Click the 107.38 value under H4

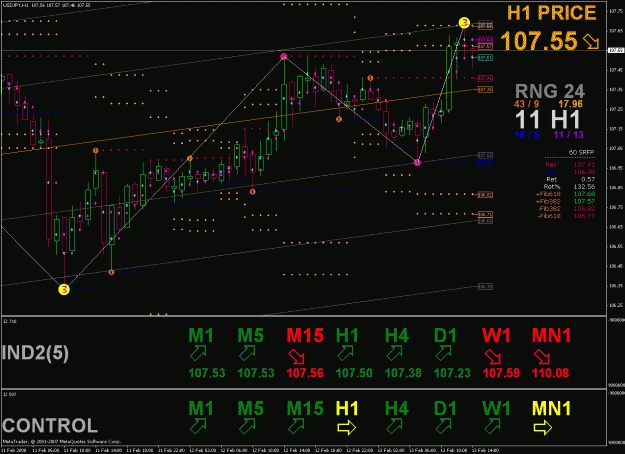pos(403,373)
